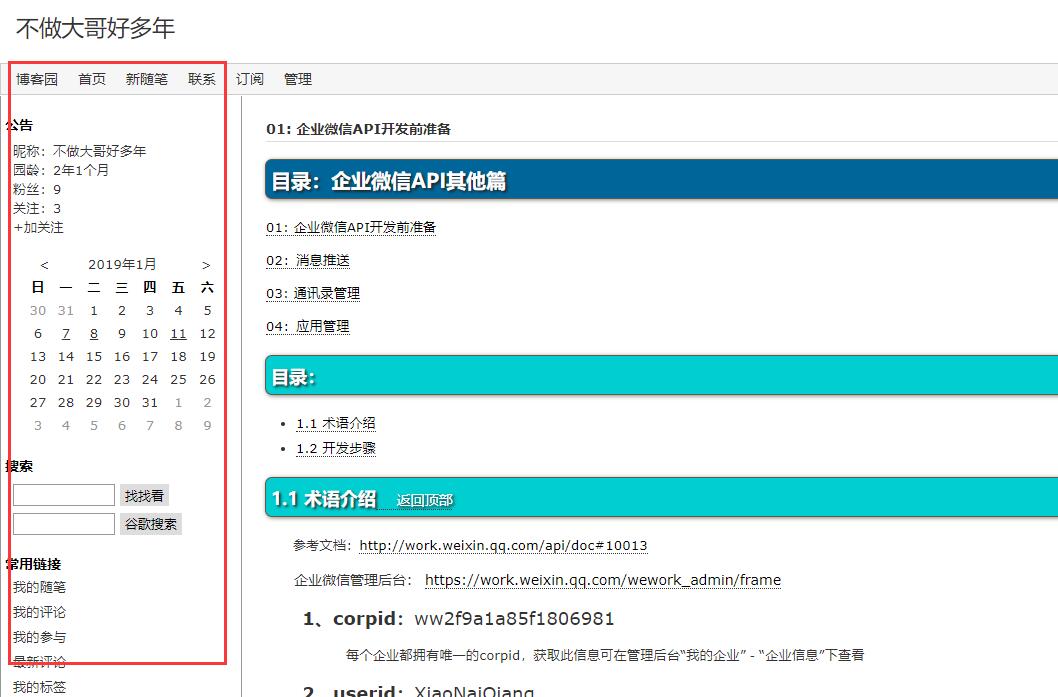
Task: Click the 目录：企业微信API其他篇 header
Action: 661,180
